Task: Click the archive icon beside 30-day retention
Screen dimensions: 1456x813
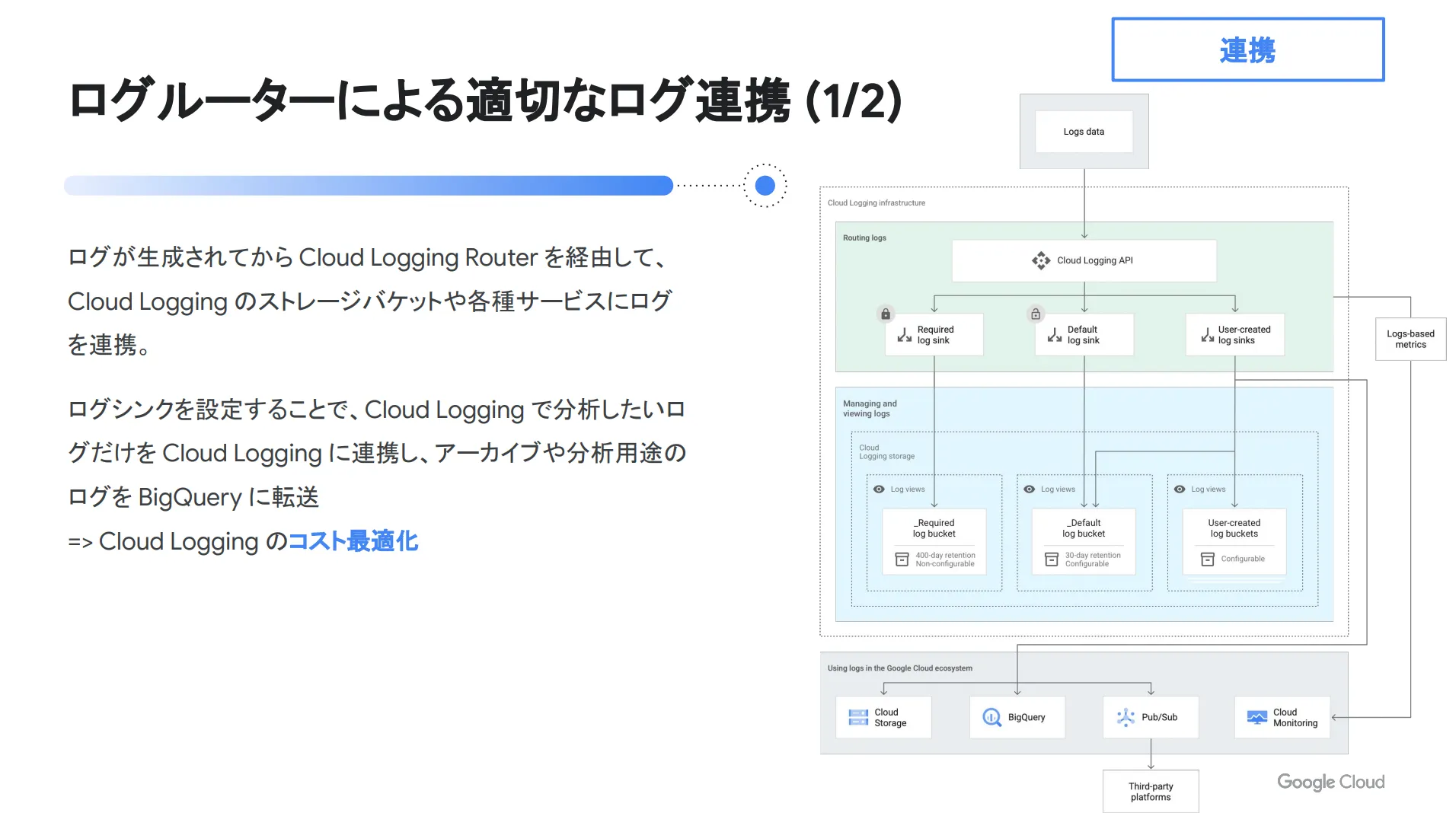Action: coord(1051,560)
